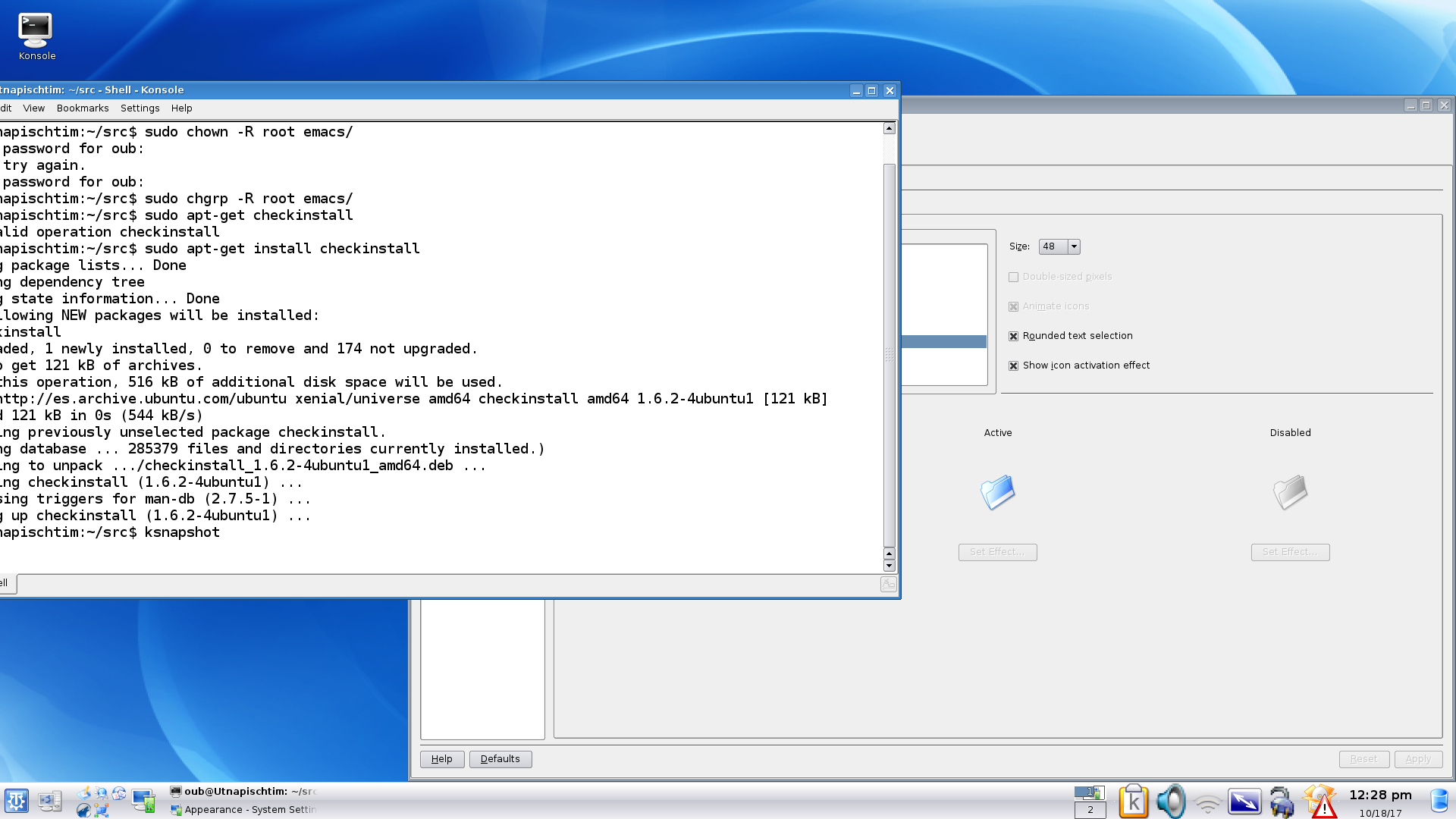Open the Bookmarks menu in Konsole
Viewport: 1456px width, 819px height.
(x=83, y=108)
